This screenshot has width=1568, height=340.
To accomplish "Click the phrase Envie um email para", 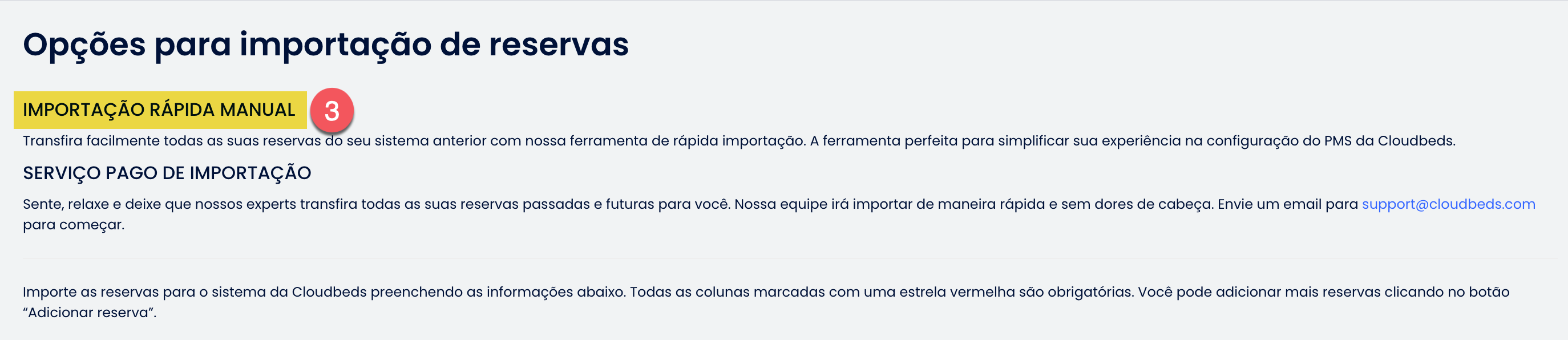I will point(1288,204).
